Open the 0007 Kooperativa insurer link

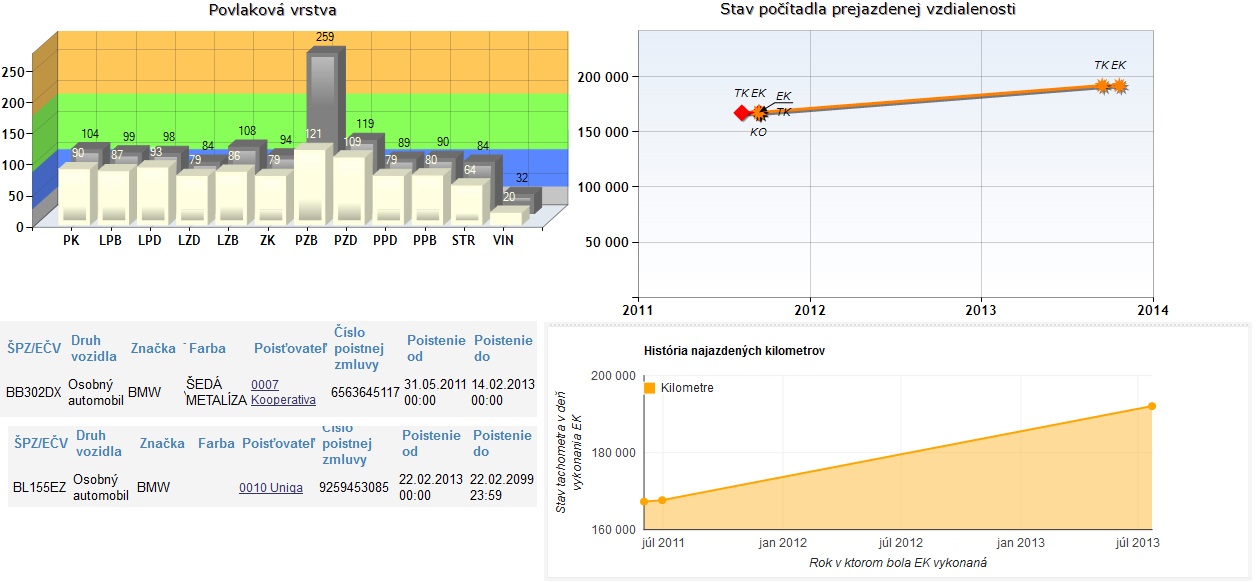pyautogui.click(x=283, y=392)
